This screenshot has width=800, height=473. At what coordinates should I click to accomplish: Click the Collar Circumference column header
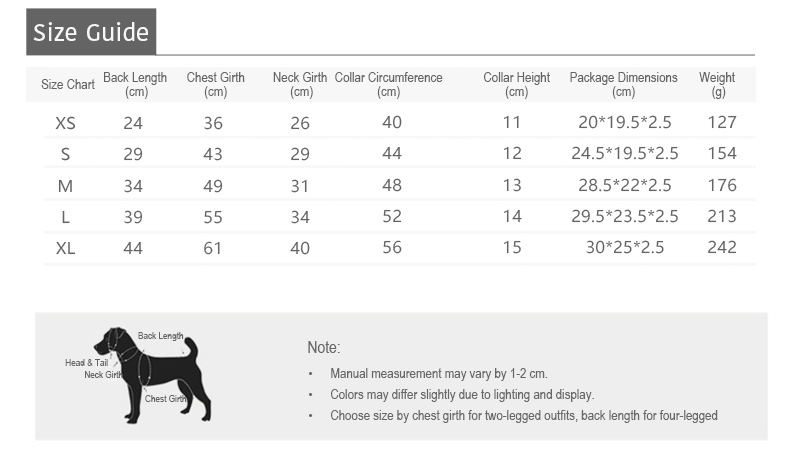click(x=389, y=85)
